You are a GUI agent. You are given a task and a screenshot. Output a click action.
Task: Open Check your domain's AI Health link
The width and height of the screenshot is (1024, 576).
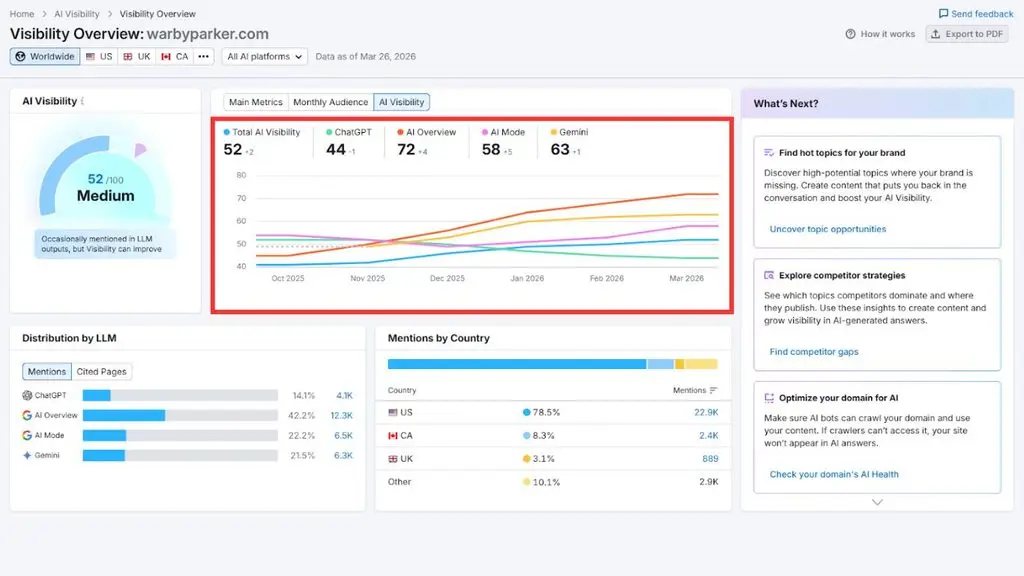[x=834, y=475]
